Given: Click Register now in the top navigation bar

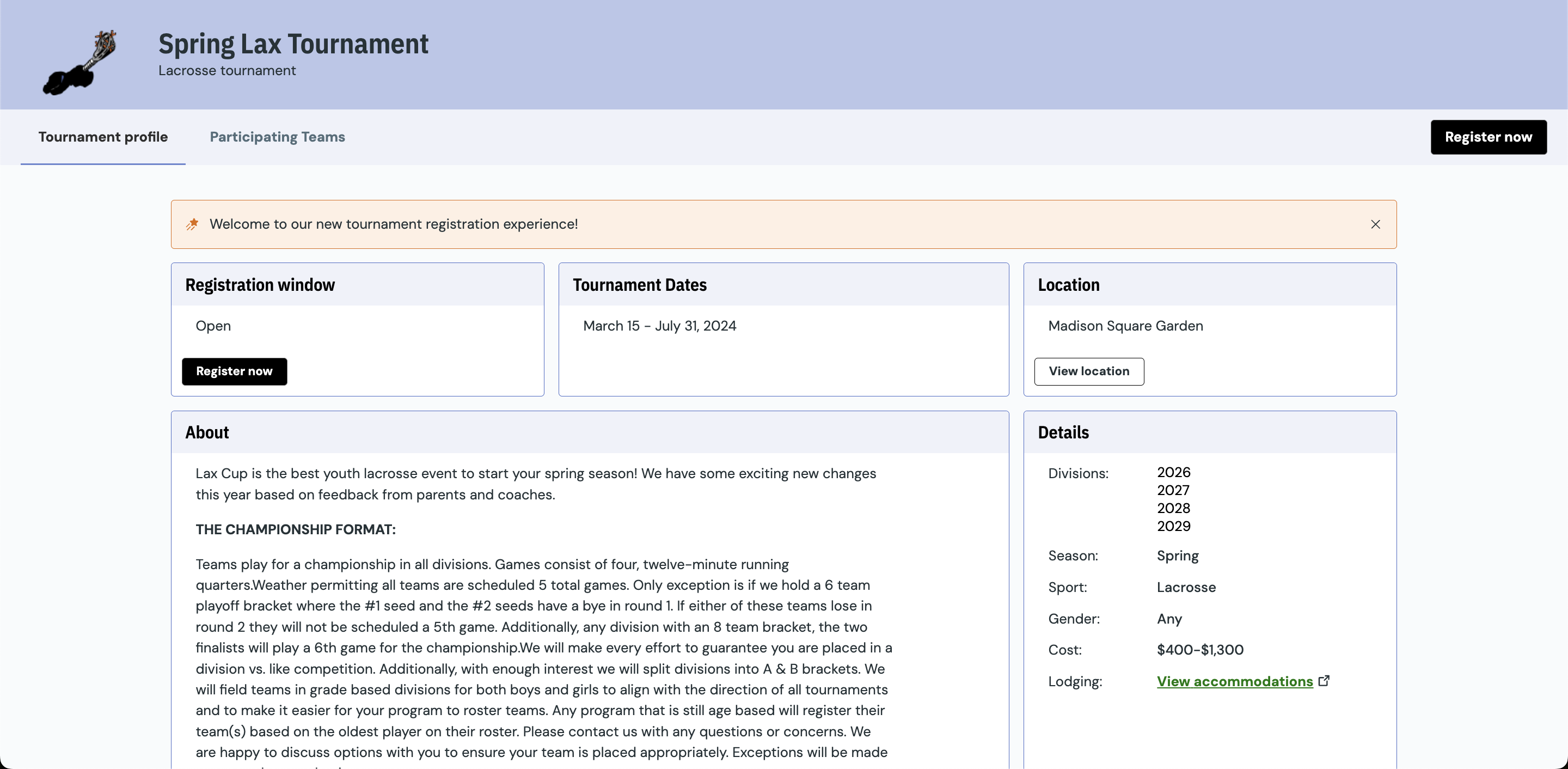Looking at the screenshot, I should pyautogui.click(x=1489, y=137).
